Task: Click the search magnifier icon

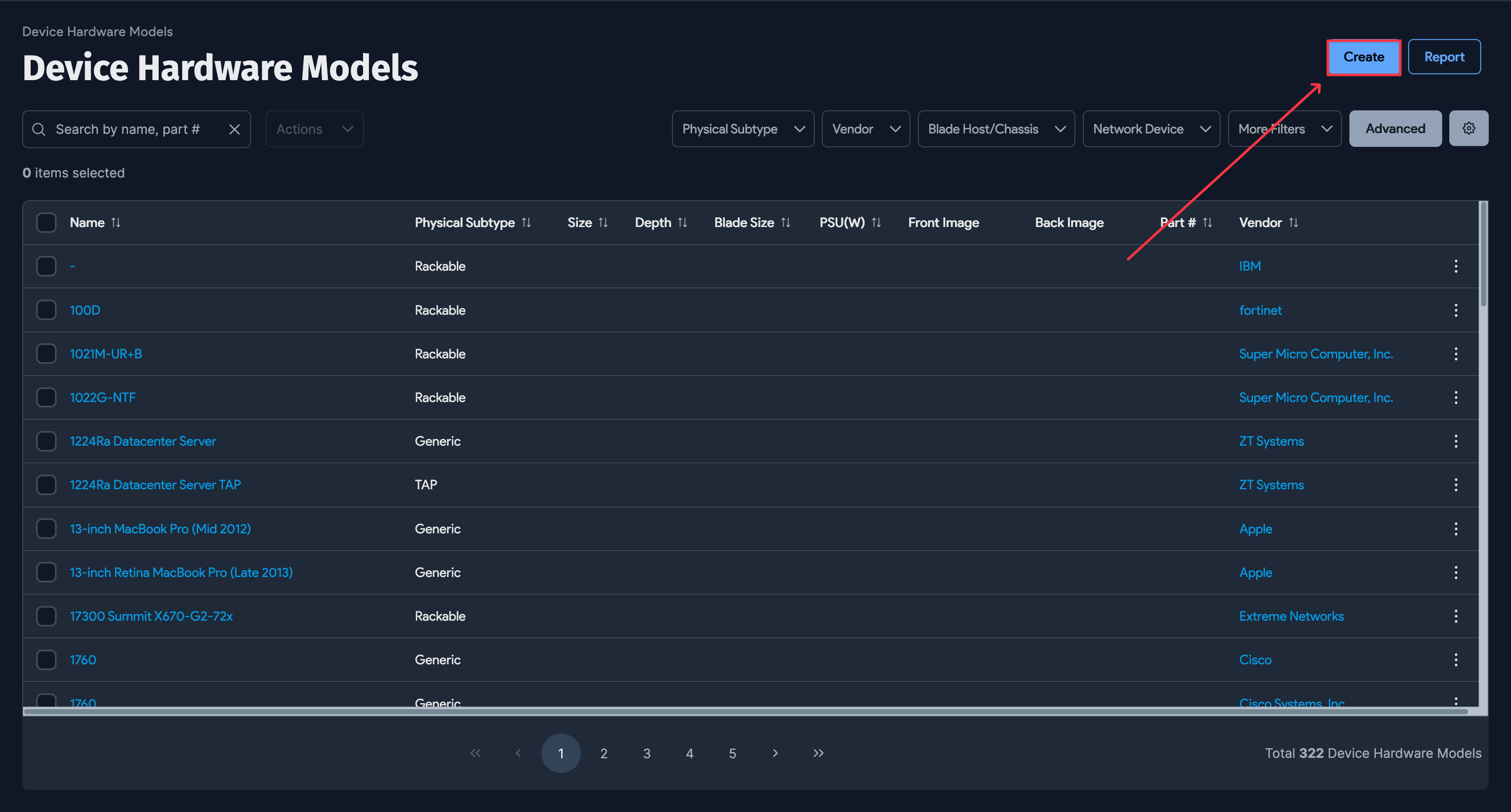Action: pyautogui.click(x=39, y=129)
